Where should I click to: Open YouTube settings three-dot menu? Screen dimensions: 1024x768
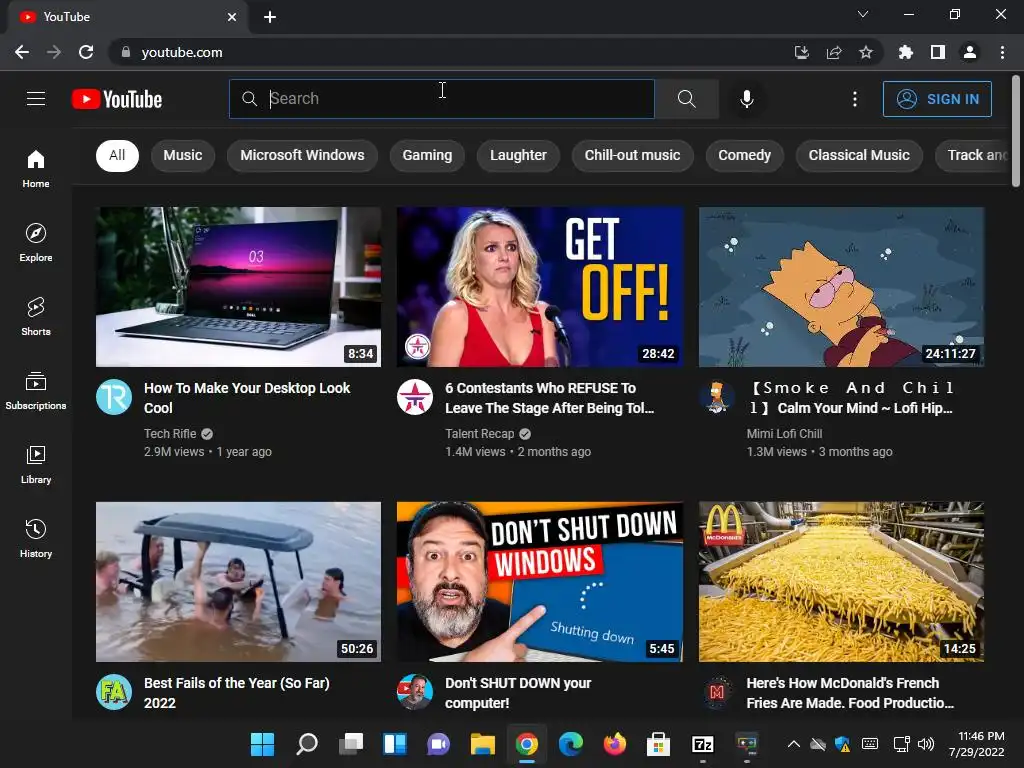[x=854, y=99]
